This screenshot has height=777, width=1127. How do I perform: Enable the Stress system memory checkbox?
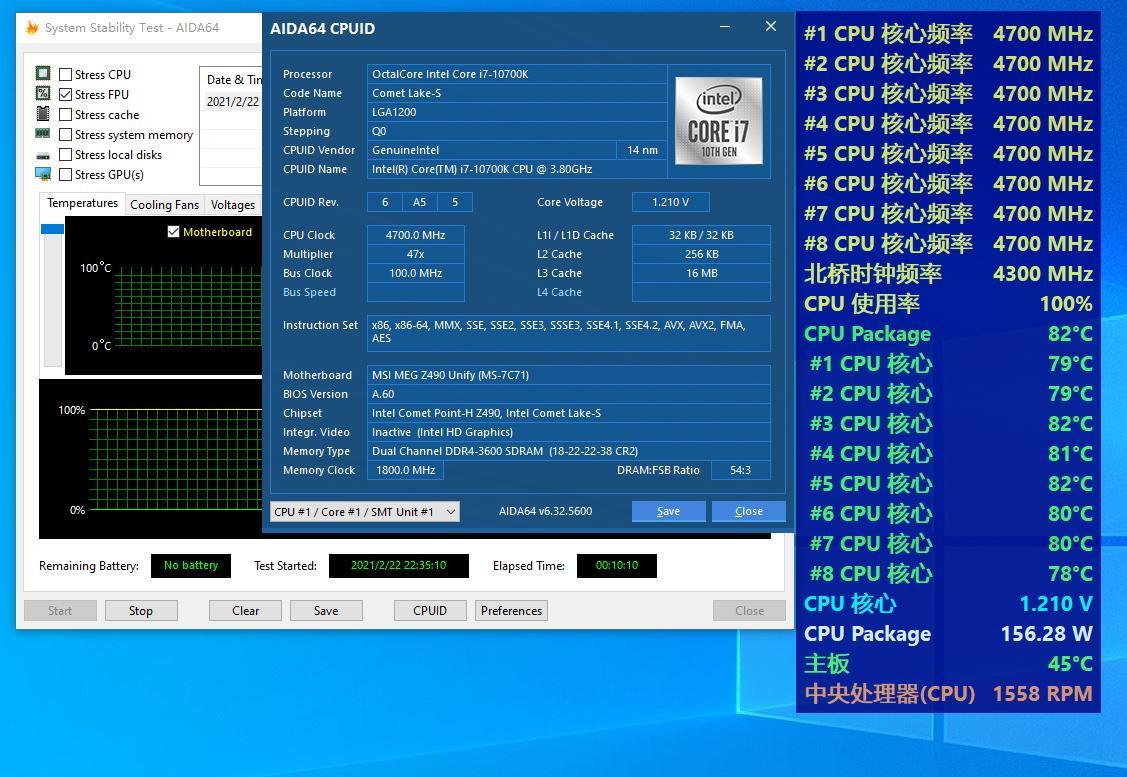66,134
